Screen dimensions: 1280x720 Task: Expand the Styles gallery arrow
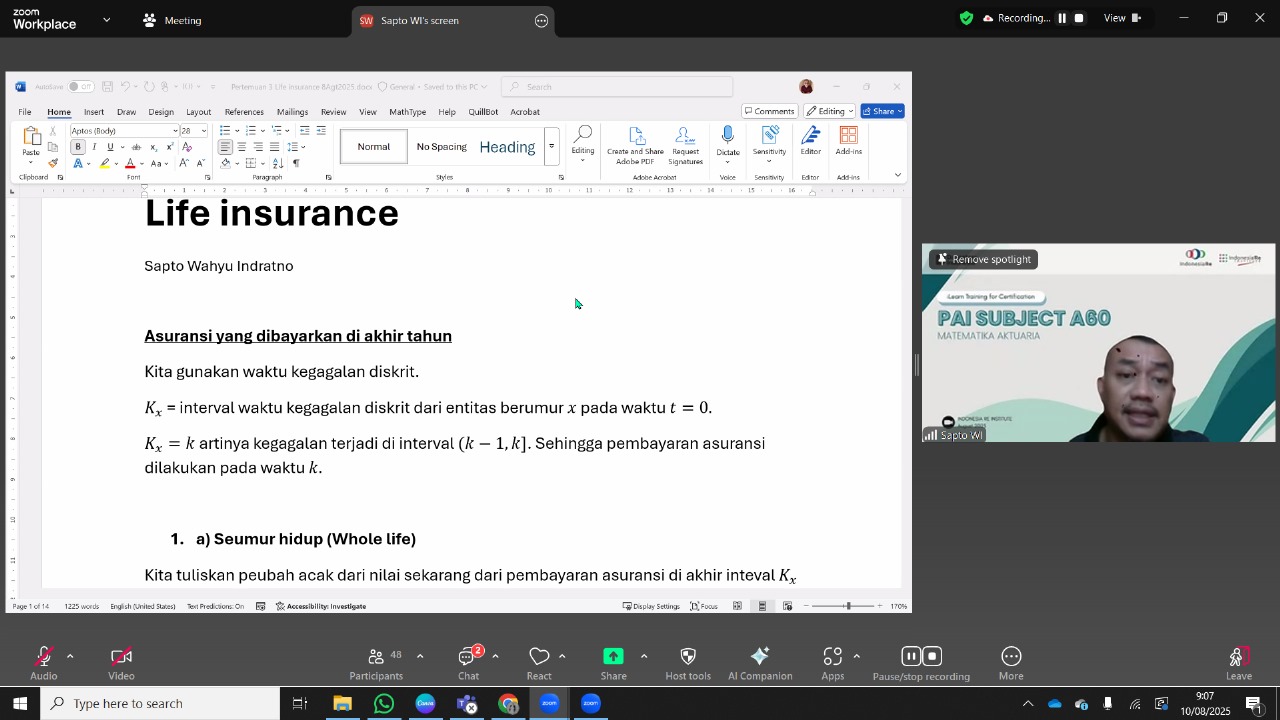[x=551, y=147]
